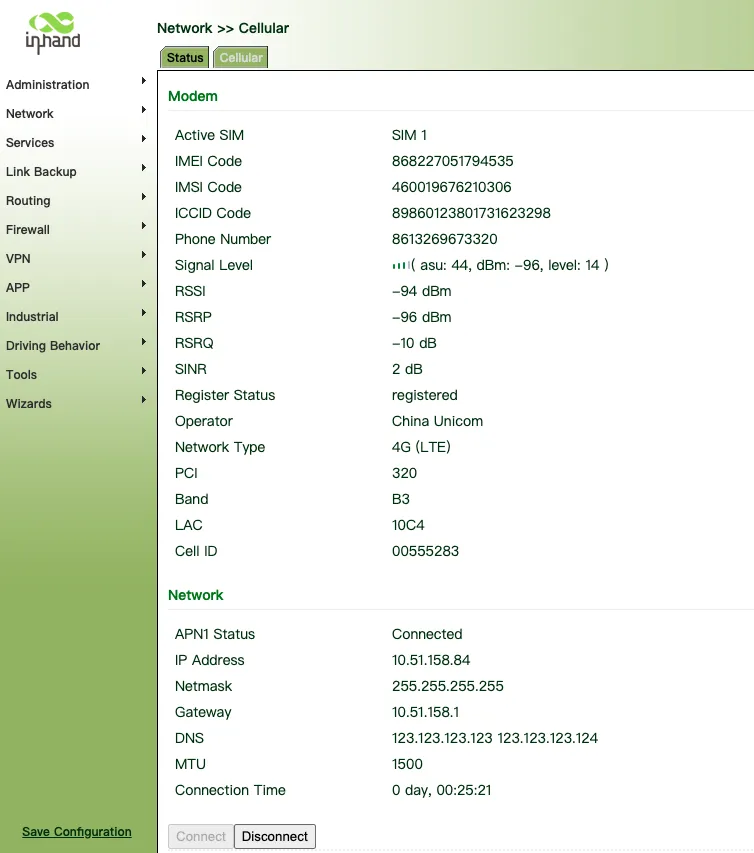This screenshot has height=853, width=754.
Task: Expand the Link Backup arrow
Action: [x=144, y=168]
